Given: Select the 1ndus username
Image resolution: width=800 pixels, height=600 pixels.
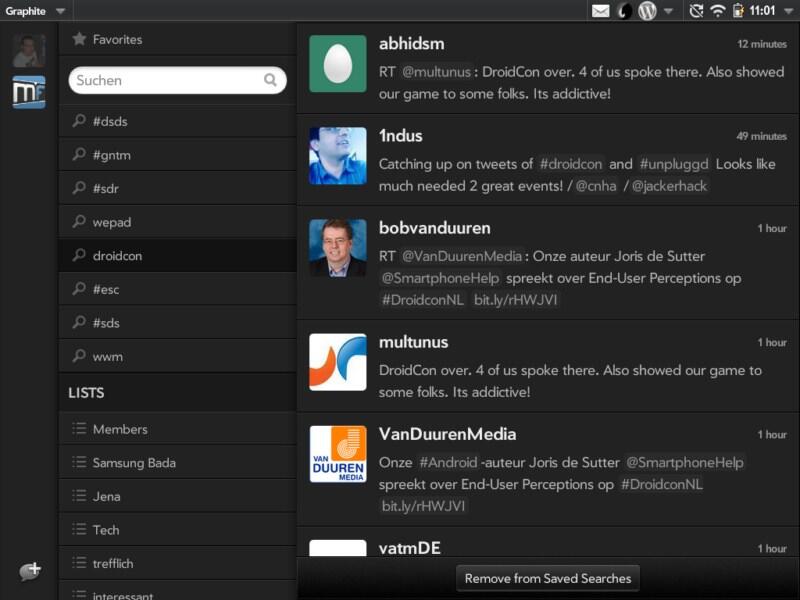Looking at the screenshot, I should tap(401, 136).
